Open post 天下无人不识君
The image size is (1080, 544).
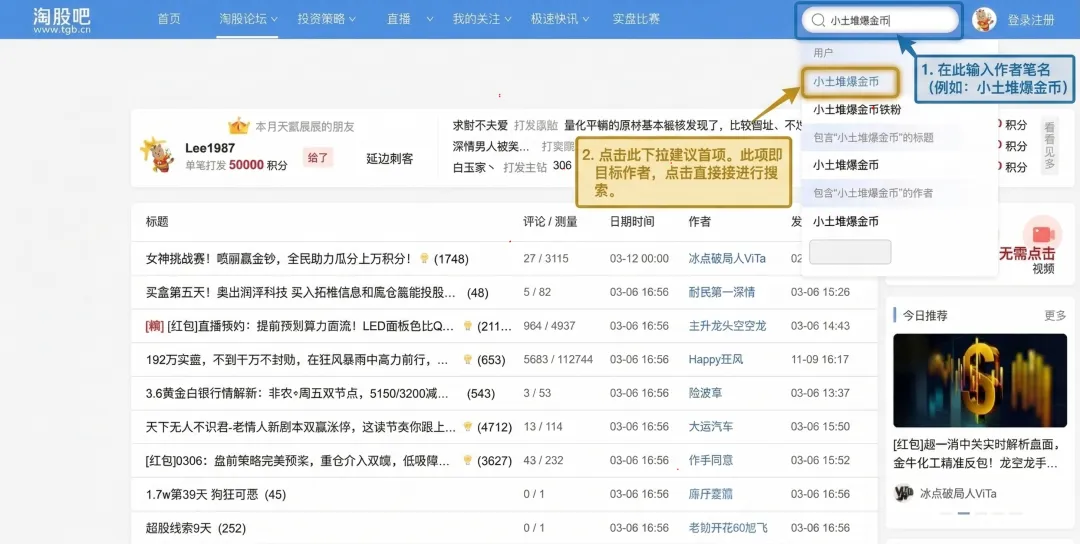tap(300, 427)
